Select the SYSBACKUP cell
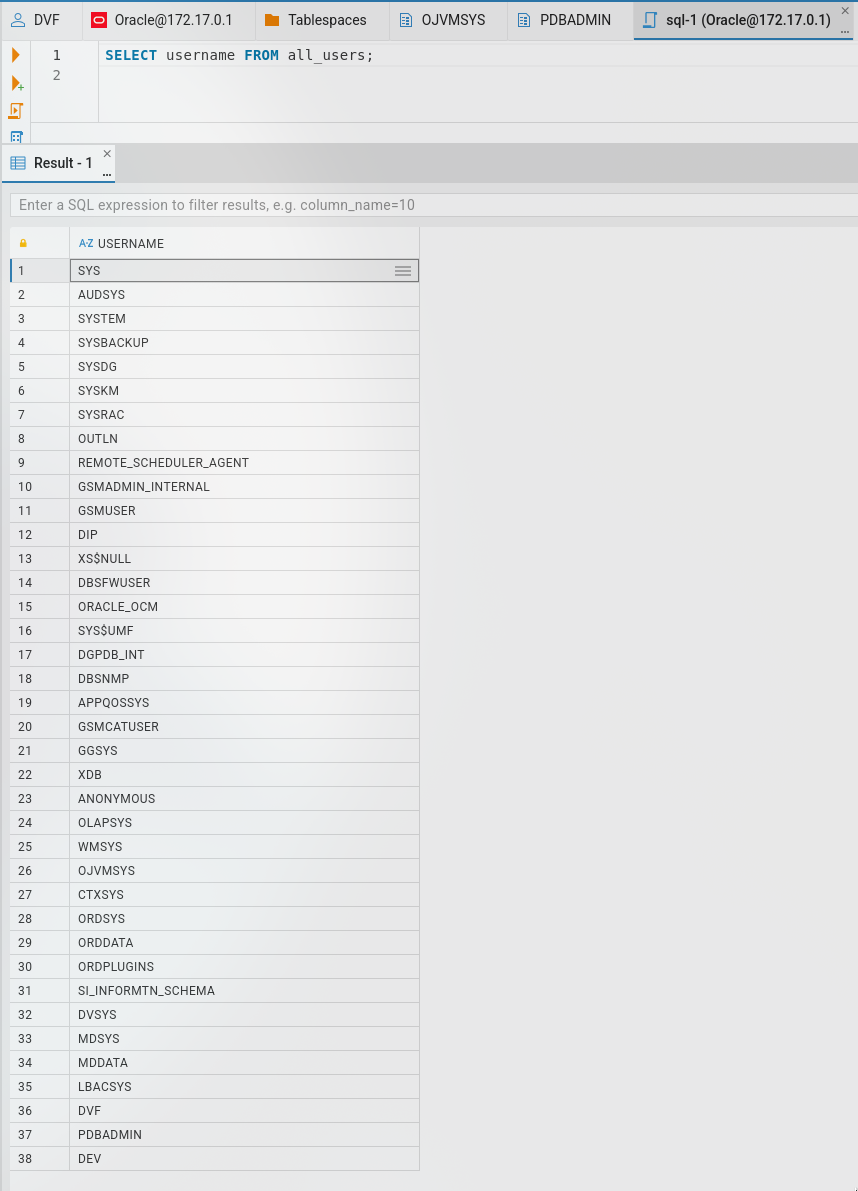 [x=244, y=343]
